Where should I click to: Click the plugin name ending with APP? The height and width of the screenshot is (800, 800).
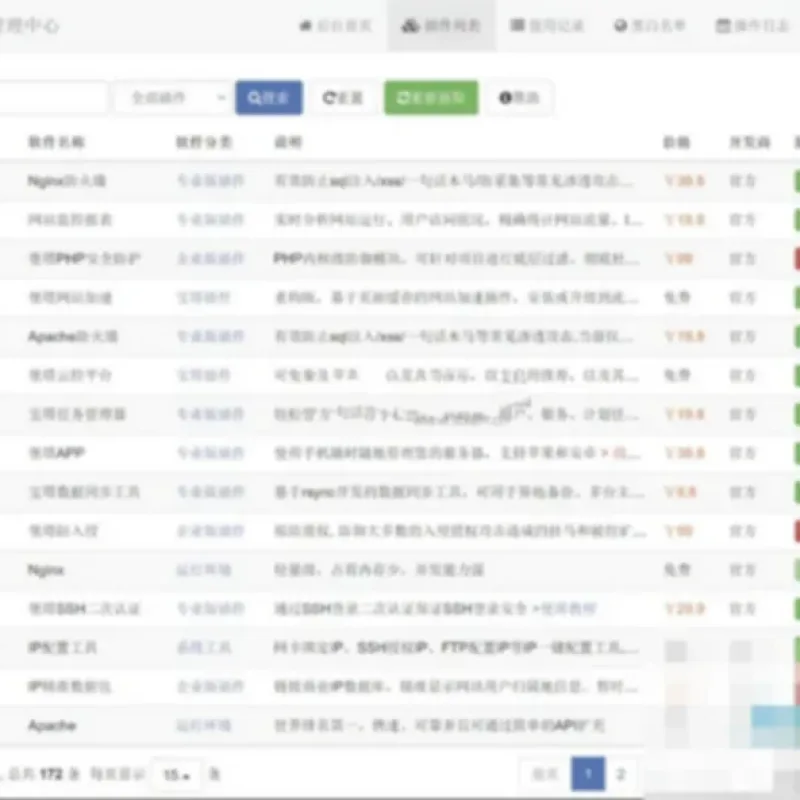click(x=57, y=453)
